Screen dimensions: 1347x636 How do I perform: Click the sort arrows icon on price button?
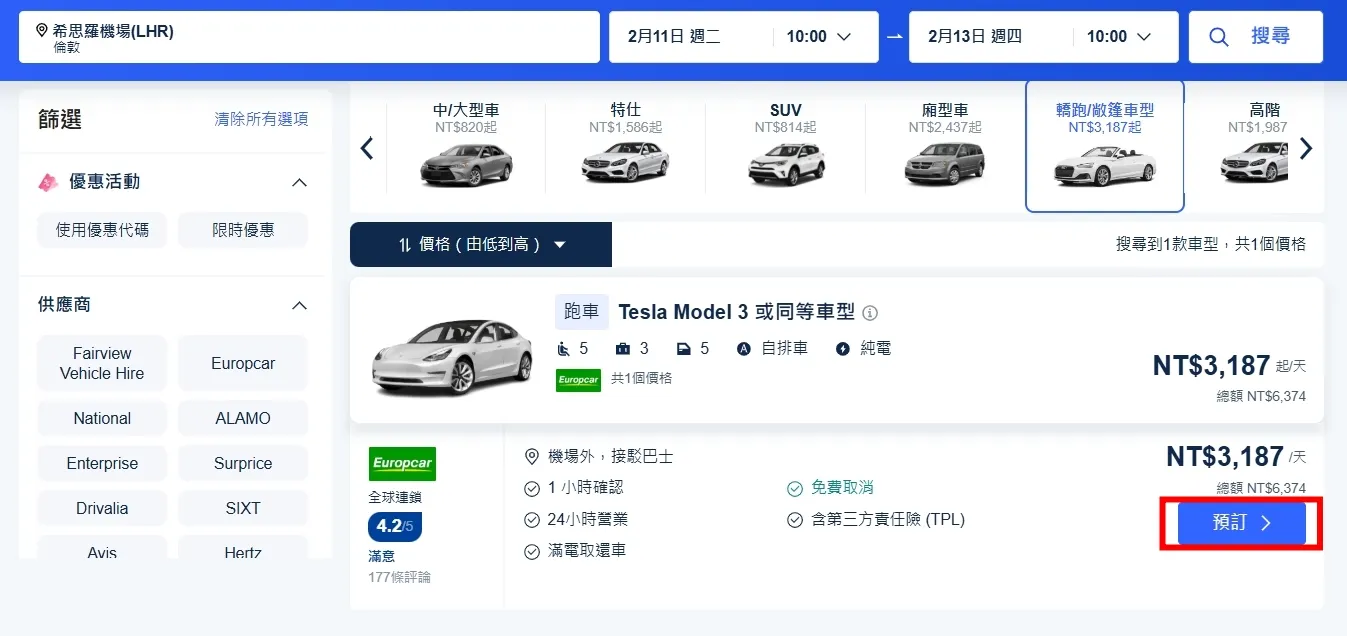(x=405, y=245)
